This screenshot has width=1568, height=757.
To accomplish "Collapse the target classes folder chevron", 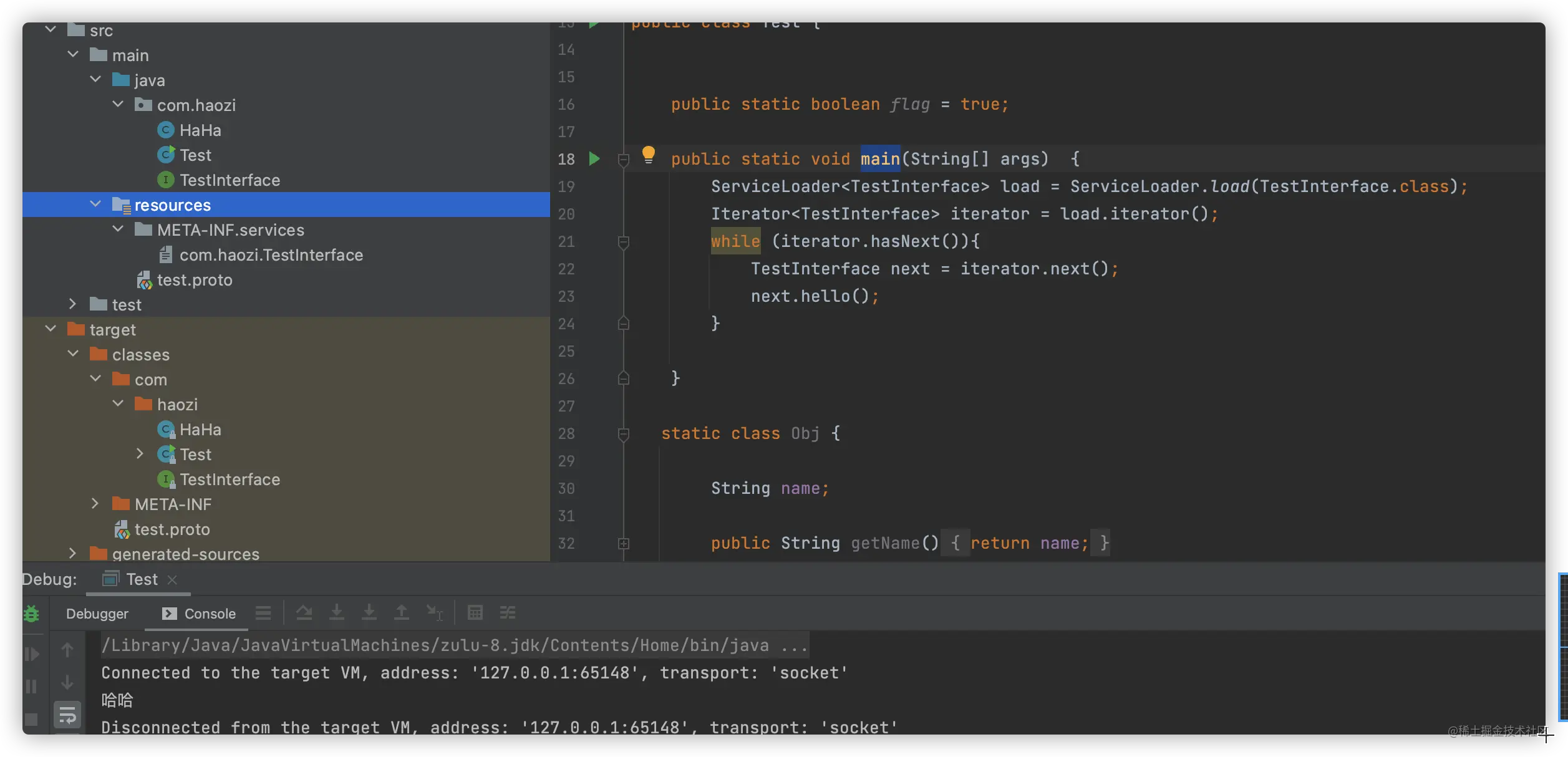I will coord(73,354).
